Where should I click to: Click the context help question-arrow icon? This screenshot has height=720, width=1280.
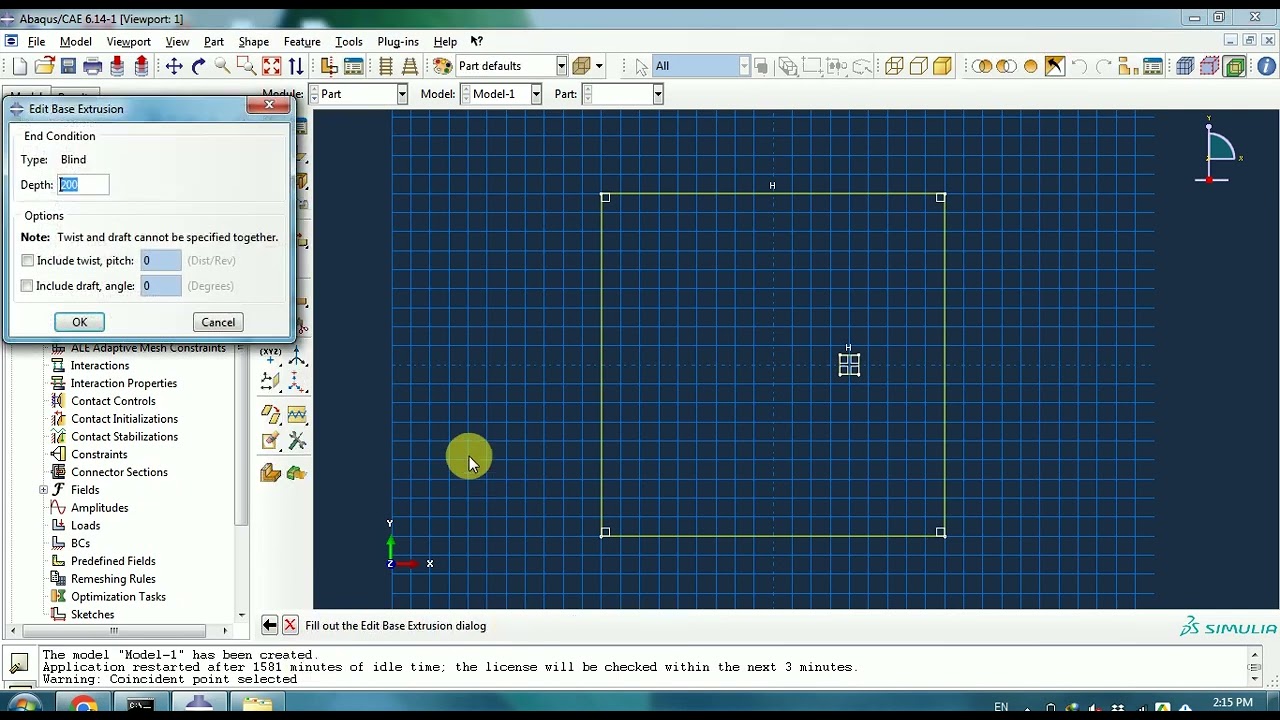pyautogui.click(x=477, y=42)
